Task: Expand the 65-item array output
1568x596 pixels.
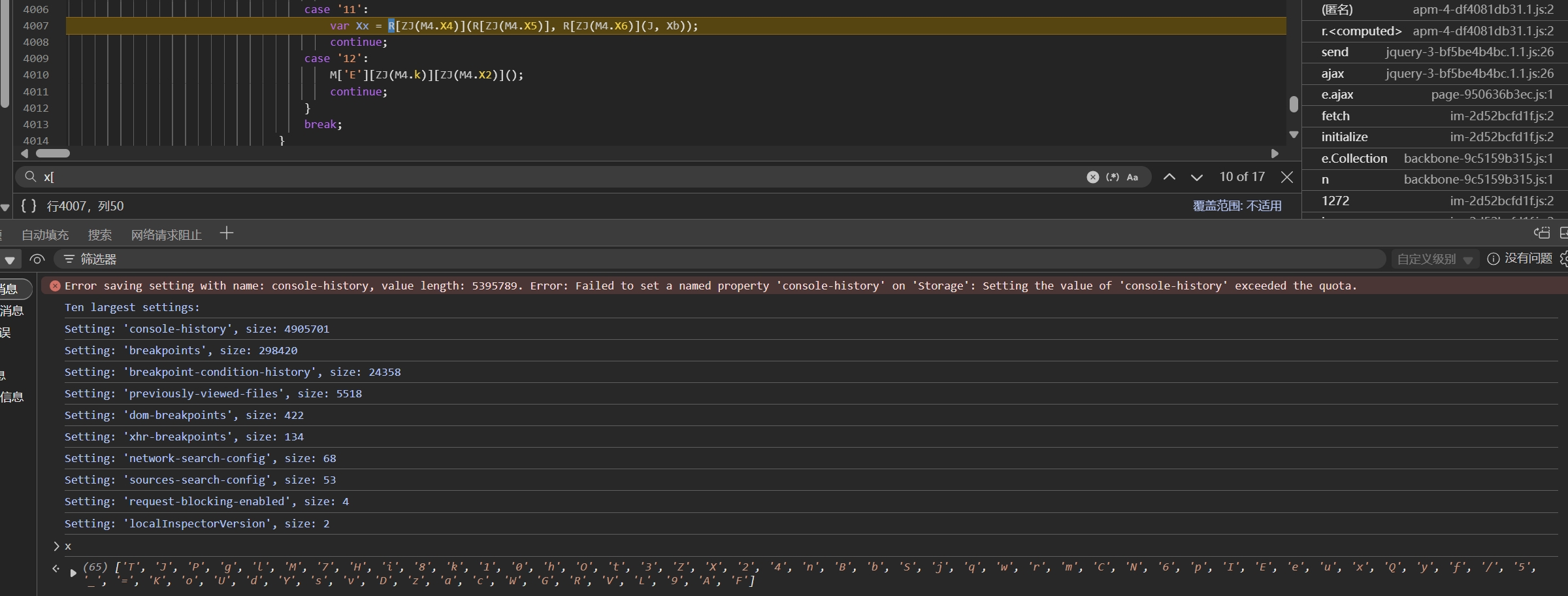Action: click(x=73, y=572)
